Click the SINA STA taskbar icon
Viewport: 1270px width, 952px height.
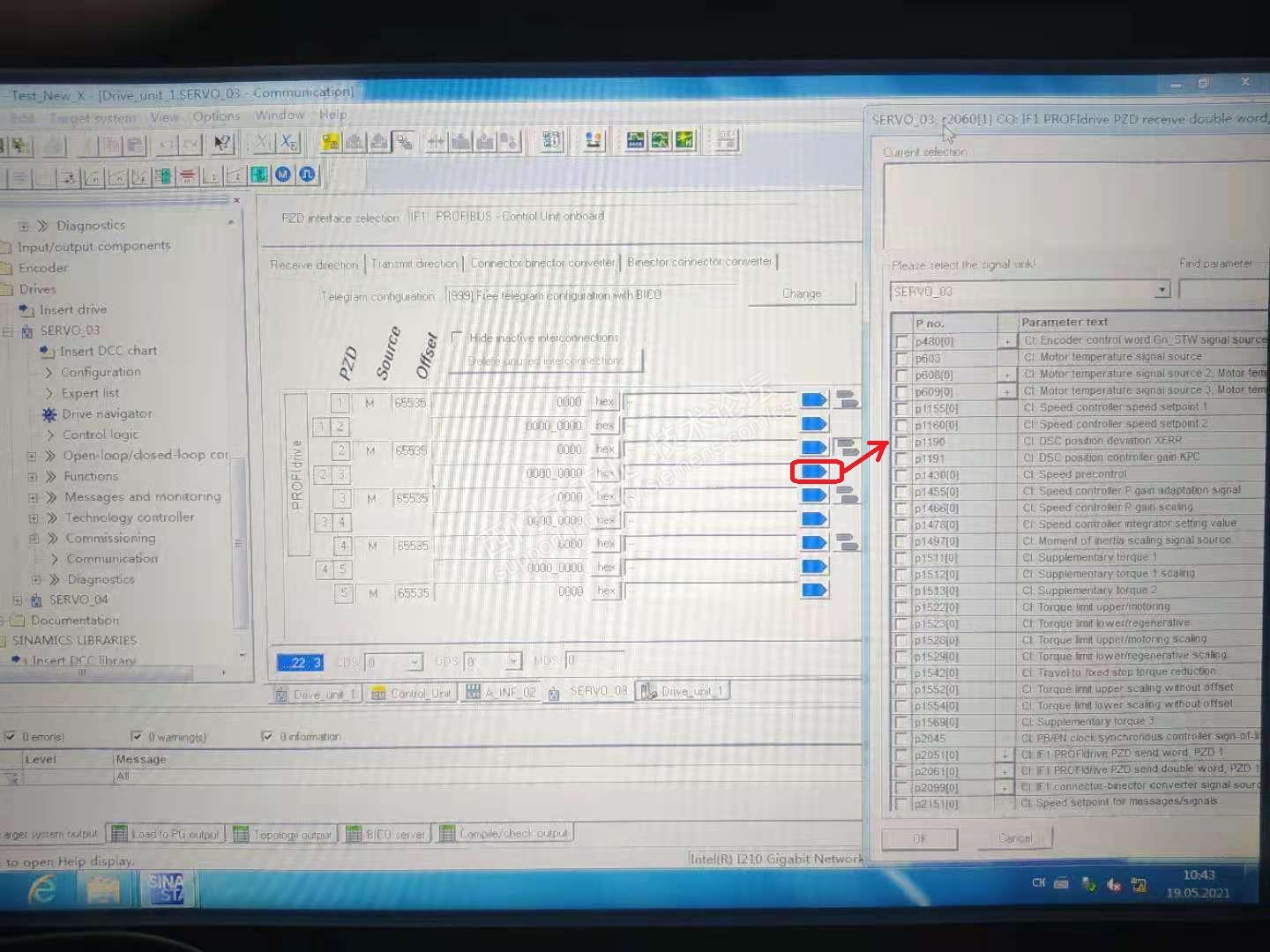click(166, 889)
